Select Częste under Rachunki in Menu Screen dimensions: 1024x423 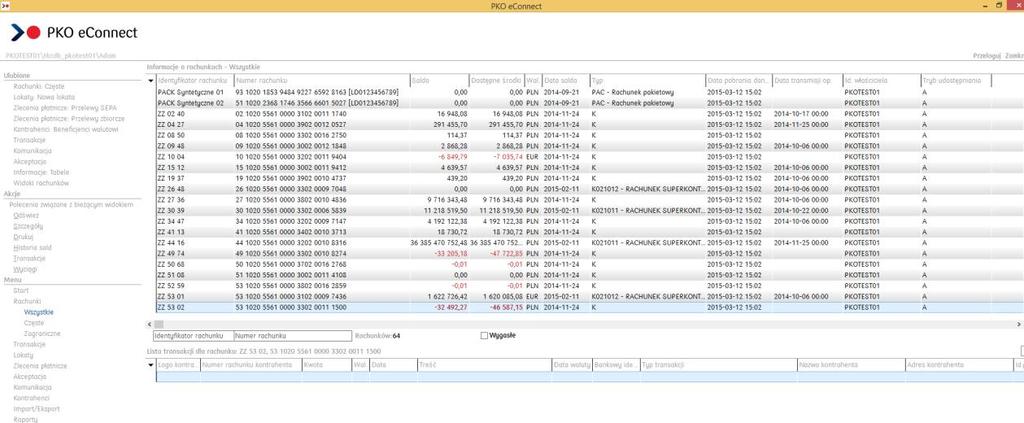point(34,323)
